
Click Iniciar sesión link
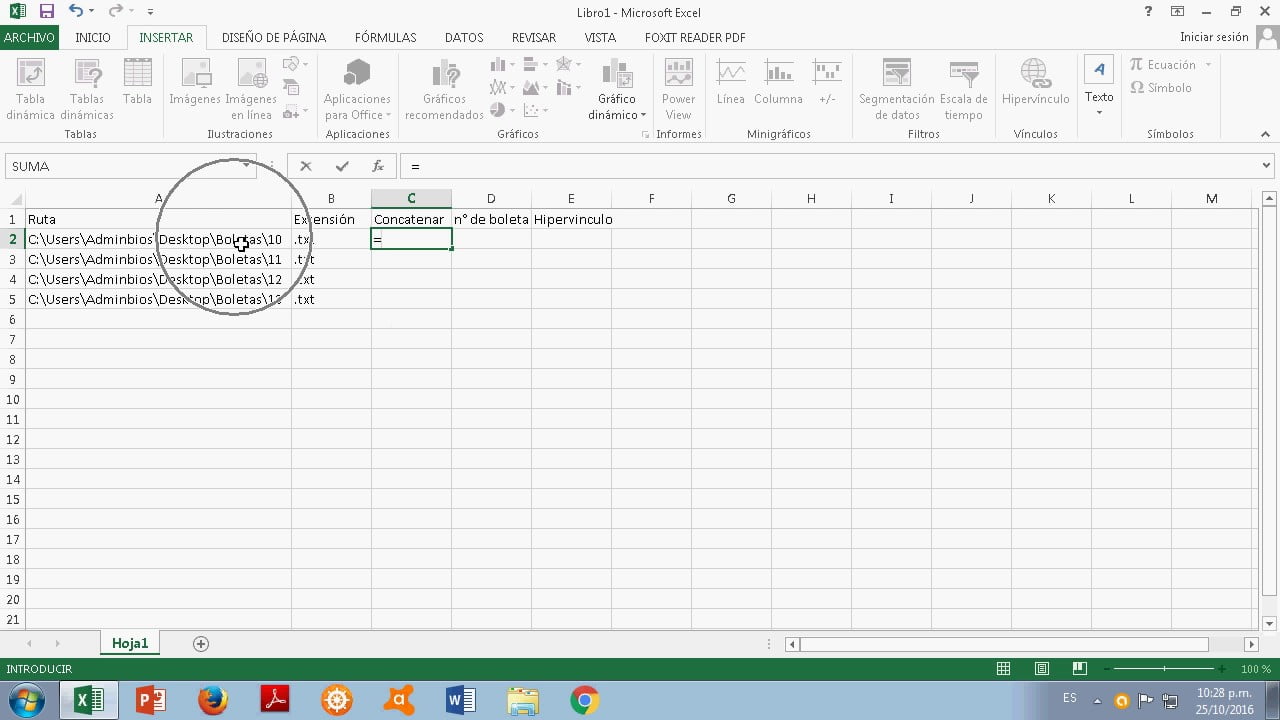pos(1214,37)
